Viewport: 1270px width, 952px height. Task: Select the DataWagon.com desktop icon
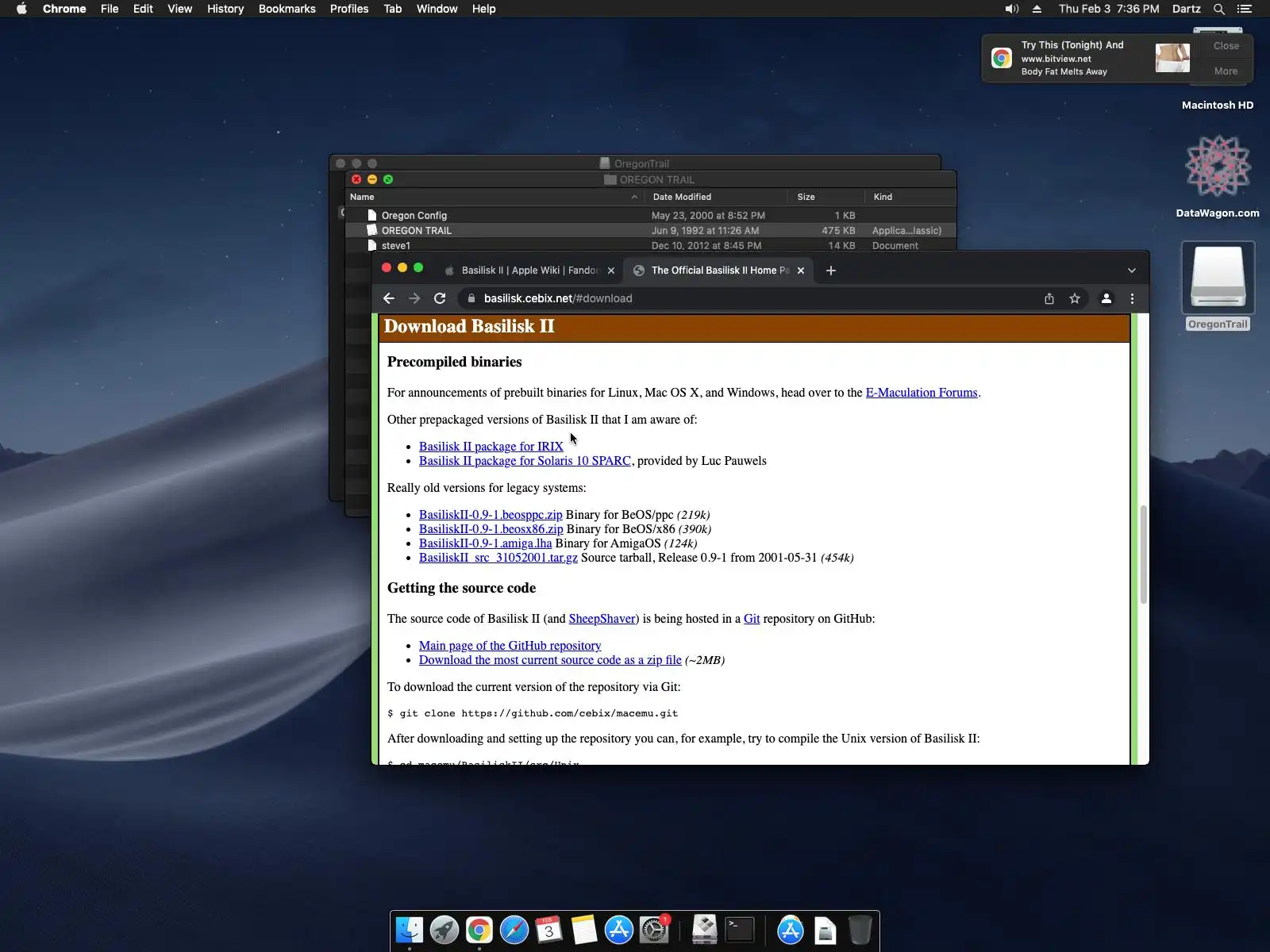pyautogui.click(x=1218, y=176)
